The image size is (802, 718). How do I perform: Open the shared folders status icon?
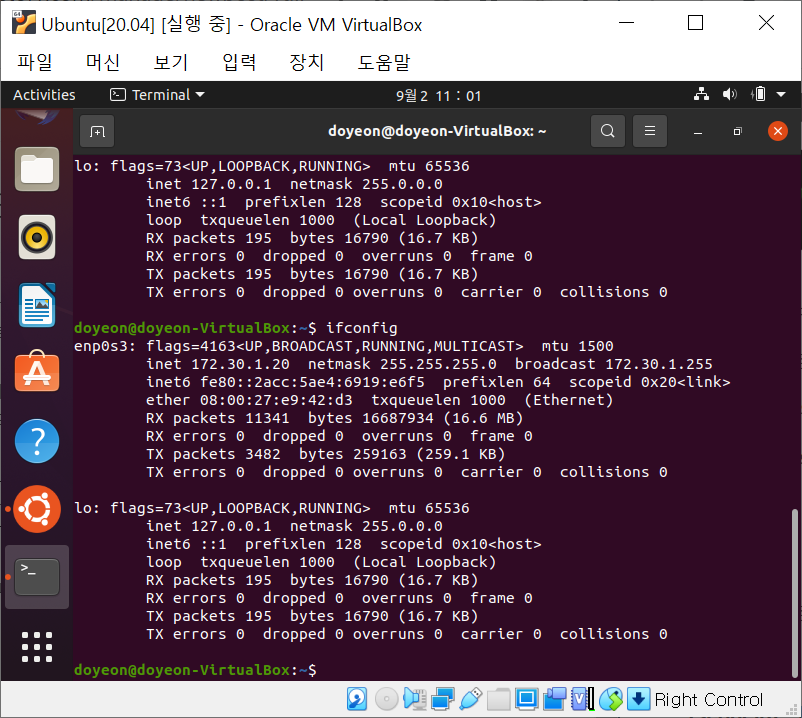pyautogui.click(x=499, y=699)
